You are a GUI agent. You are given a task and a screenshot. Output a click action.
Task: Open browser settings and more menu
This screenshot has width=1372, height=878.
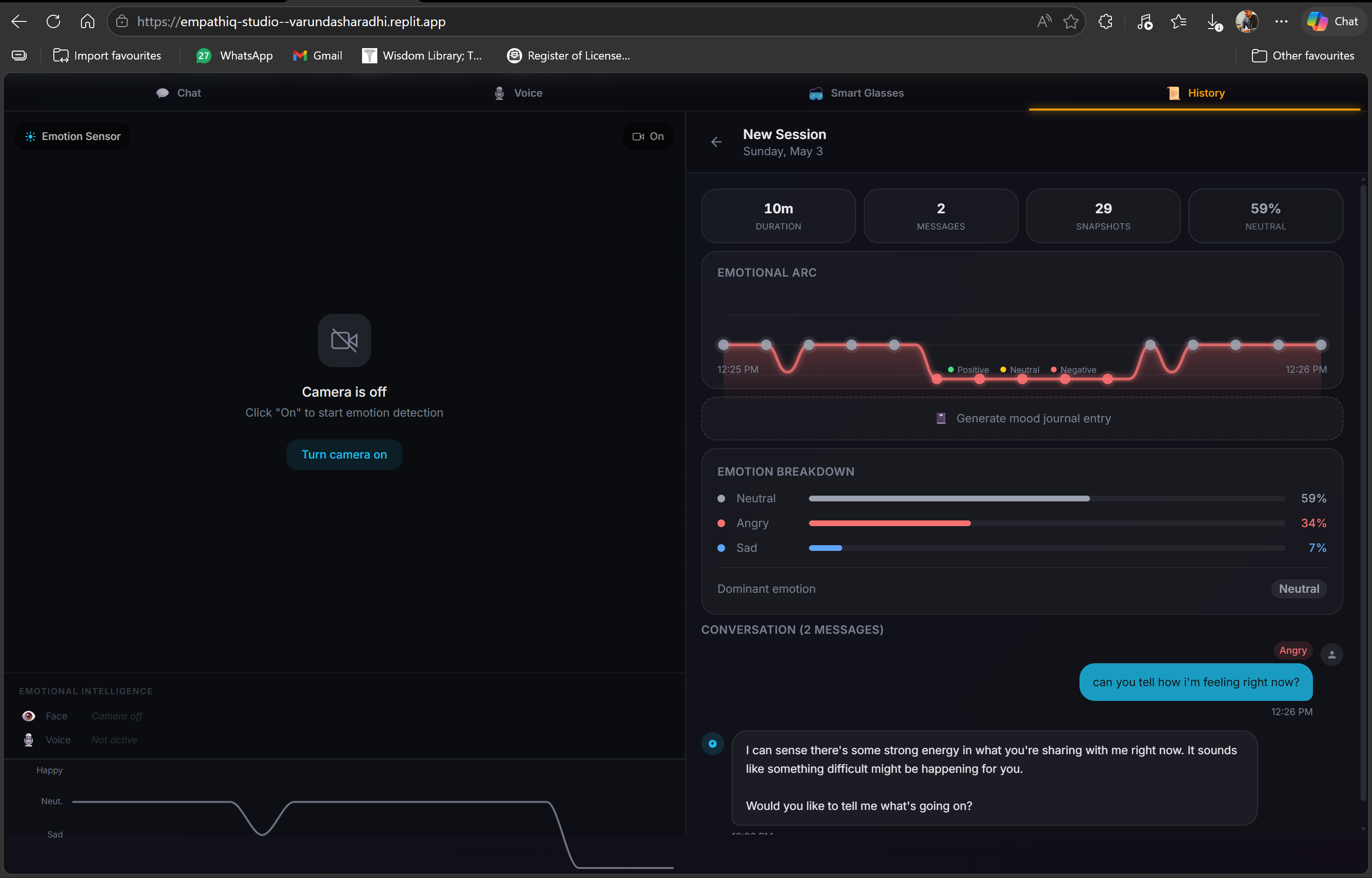pos(1281,22)
